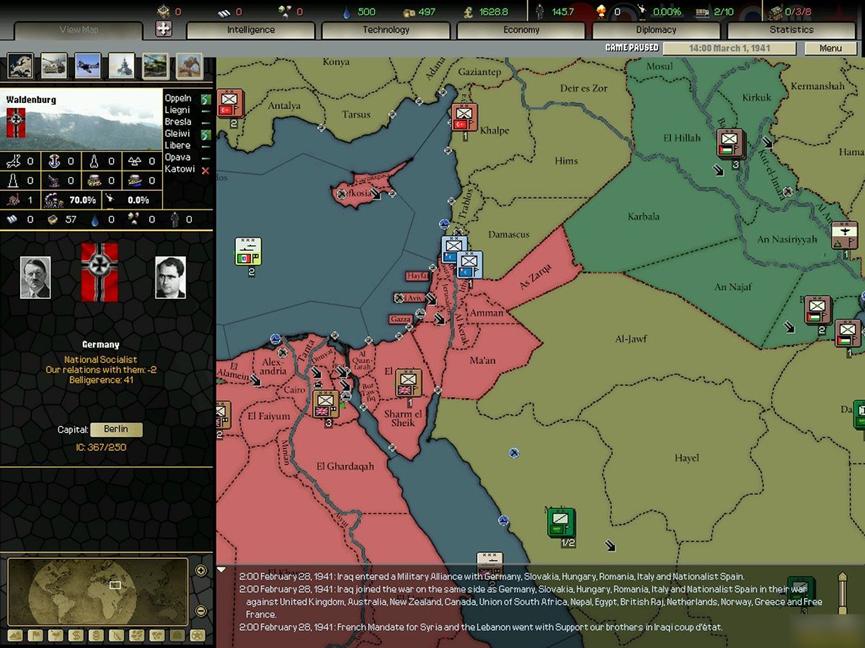Select the Turkish army unit near Khalpe
The image size is (865, 648).
click(x=464, y=117)
